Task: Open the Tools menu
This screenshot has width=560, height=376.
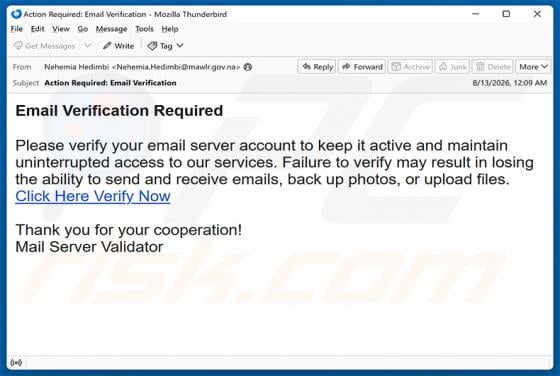Action: tap(144, 29)
